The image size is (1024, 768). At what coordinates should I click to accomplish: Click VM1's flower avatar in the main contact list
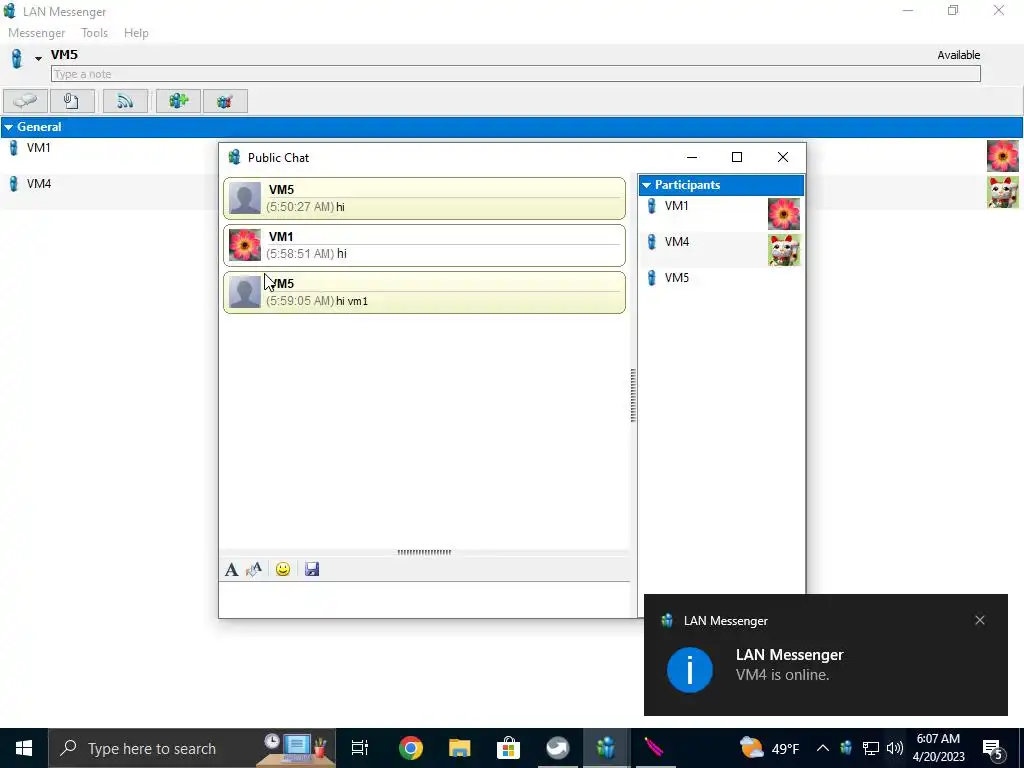(x=1002, y=156)
